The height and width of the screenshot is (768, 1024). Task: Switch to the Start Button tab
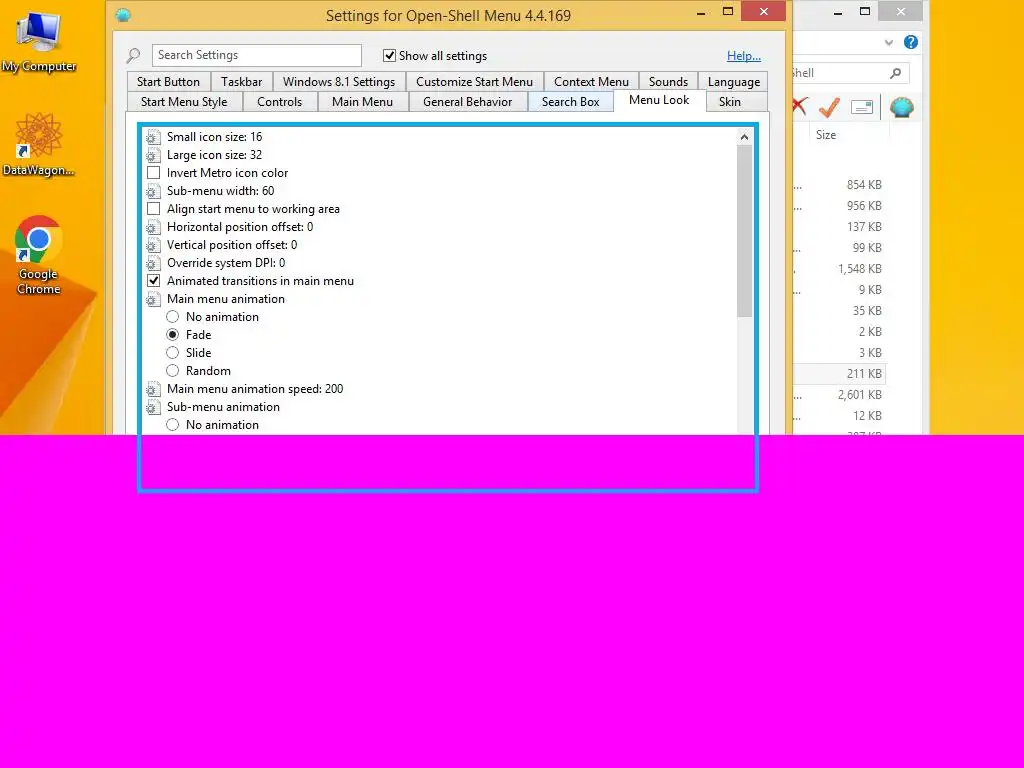[x=168, y=82]
